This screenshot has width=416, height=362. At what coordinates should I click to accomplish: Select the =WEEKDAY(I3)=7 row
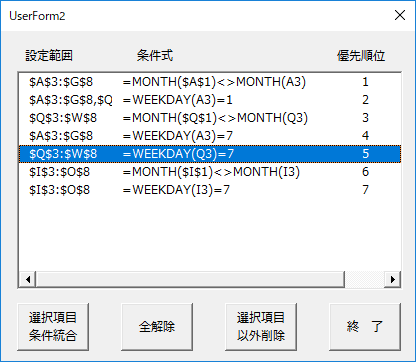210,190
